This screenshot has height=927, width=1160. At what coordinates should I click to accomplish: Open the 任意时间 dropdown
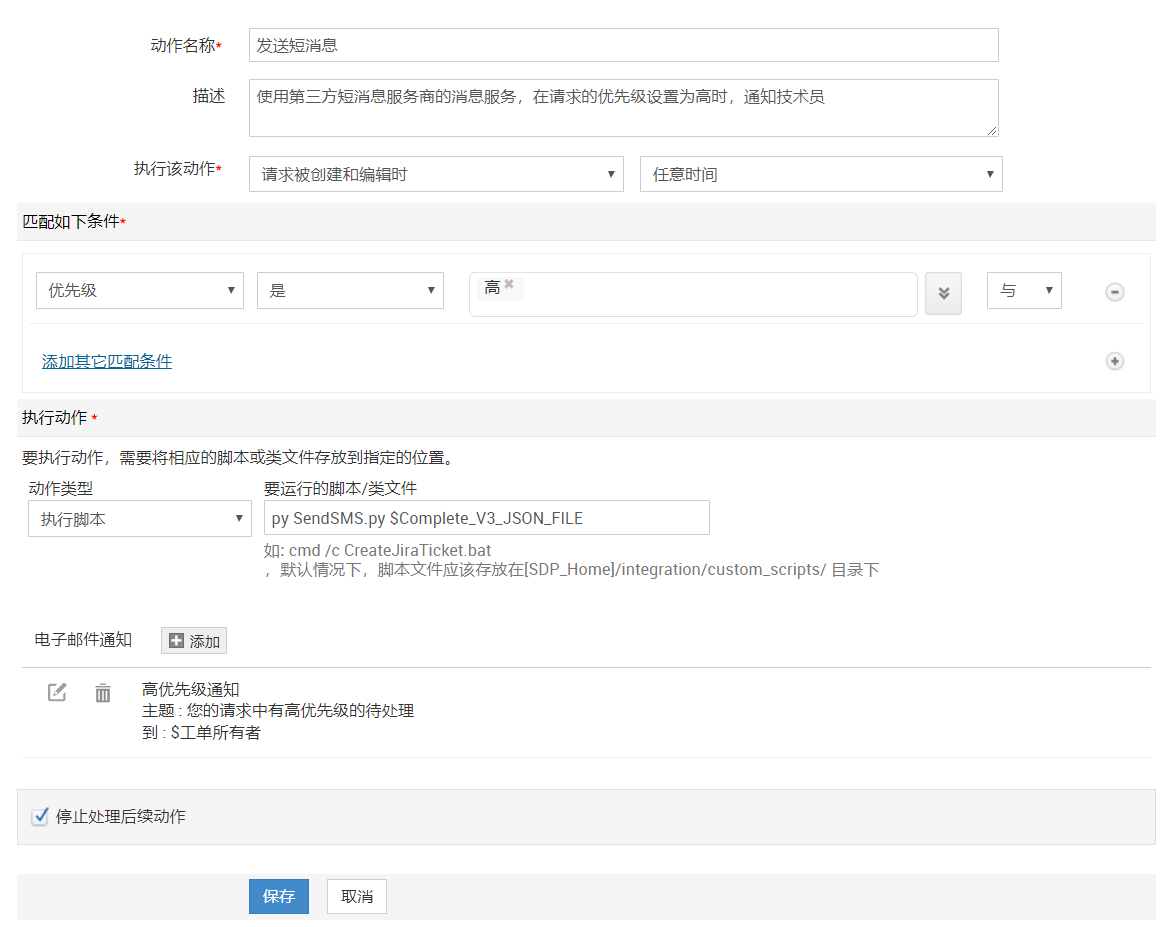click(820, 174)
